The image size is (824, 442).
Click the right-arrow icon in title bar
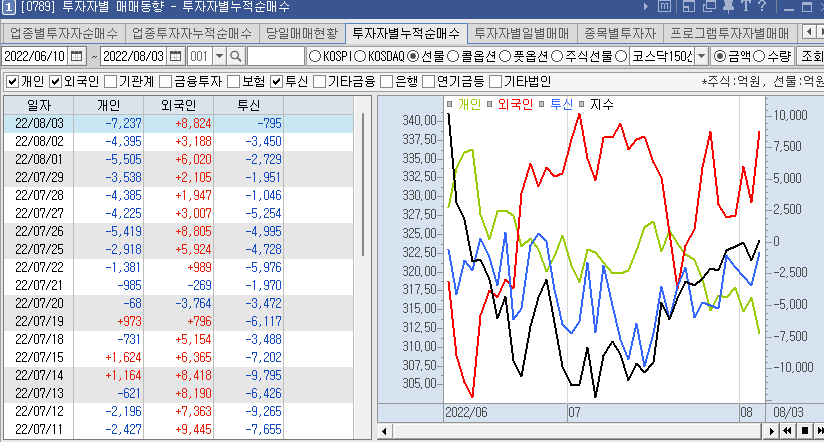coord(646,7)
